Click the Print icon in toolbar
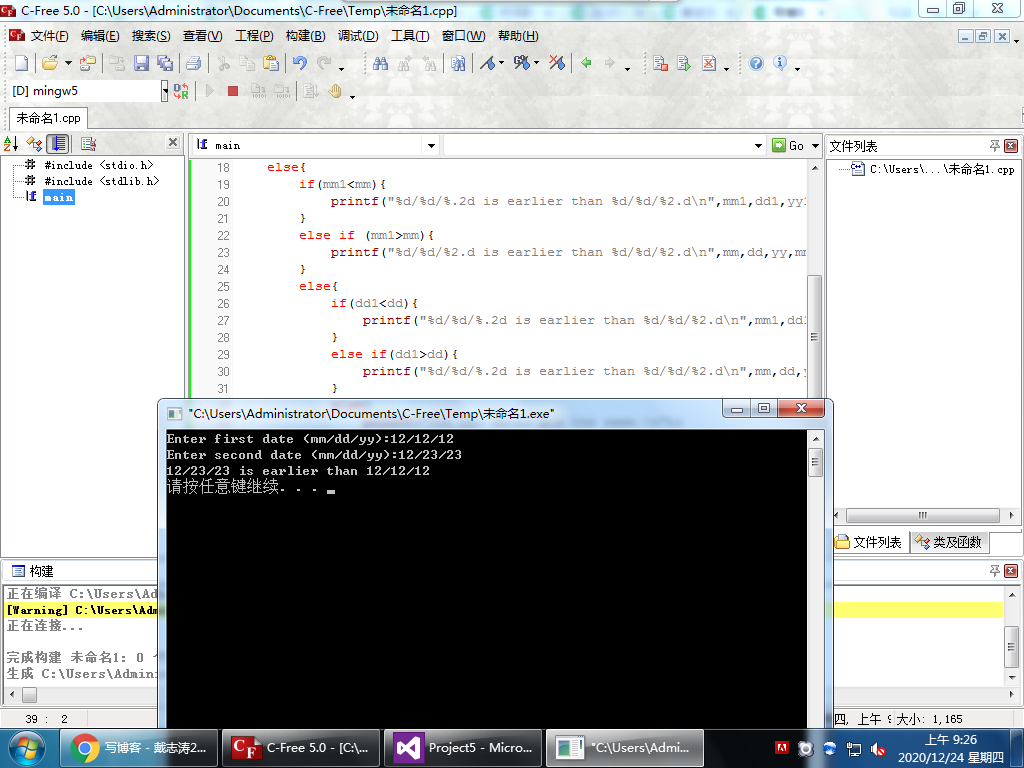Image resolution: width=1024 pixels, height=768 pixels. tap(193, 63)
